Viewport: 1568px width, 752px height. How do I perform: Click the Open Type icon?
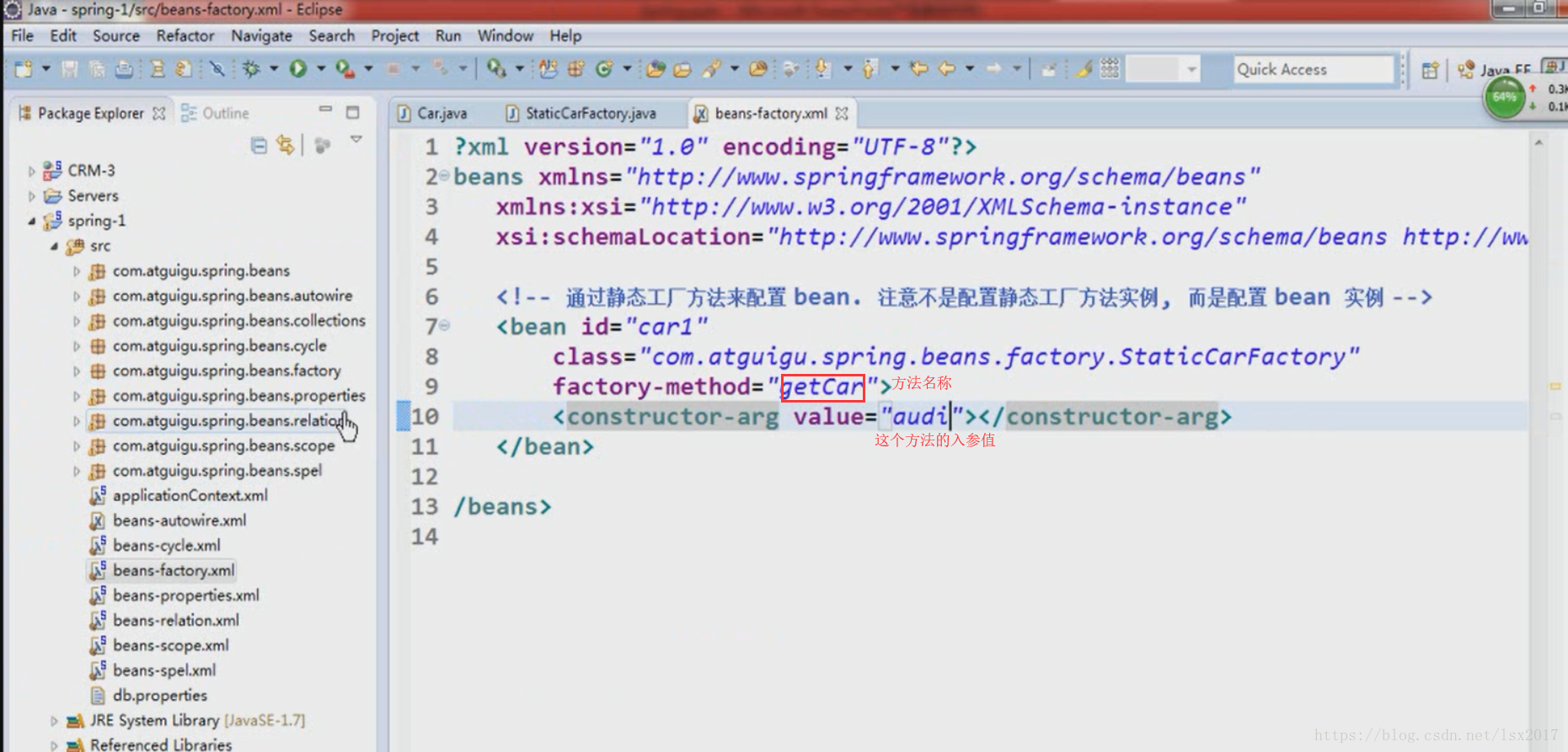point(656,69)
